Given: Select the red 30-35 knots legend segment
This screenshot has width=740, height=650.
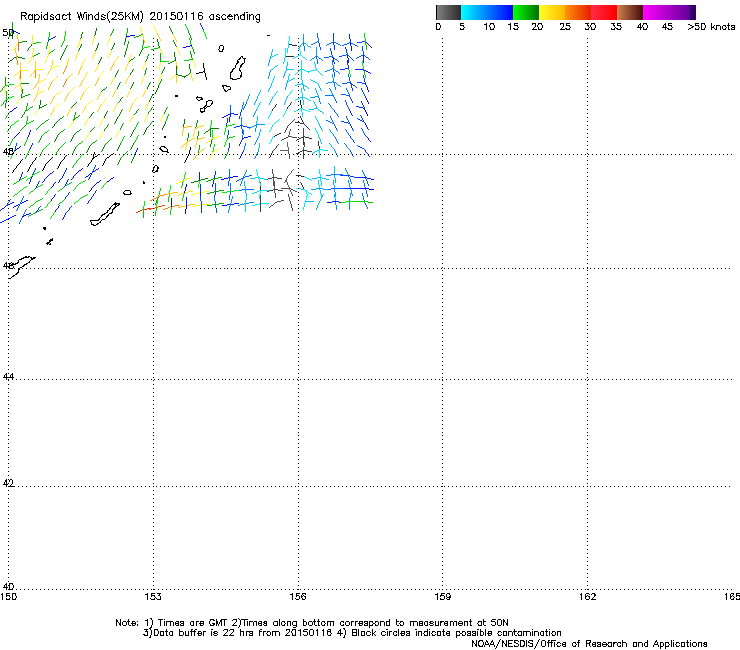Looking at the screenshot, I should tap(604, 12).
